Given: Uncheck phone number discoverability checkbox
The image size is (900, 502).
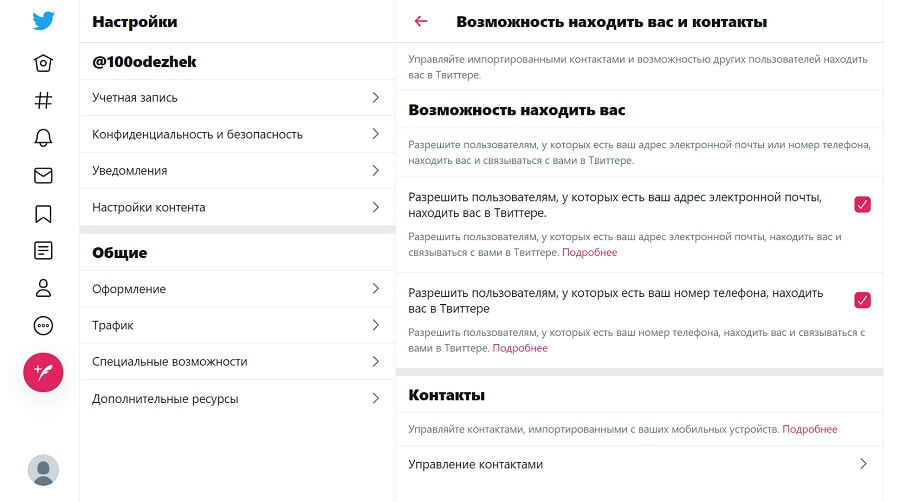Looking at the screenshot, I should pos(862,300).
